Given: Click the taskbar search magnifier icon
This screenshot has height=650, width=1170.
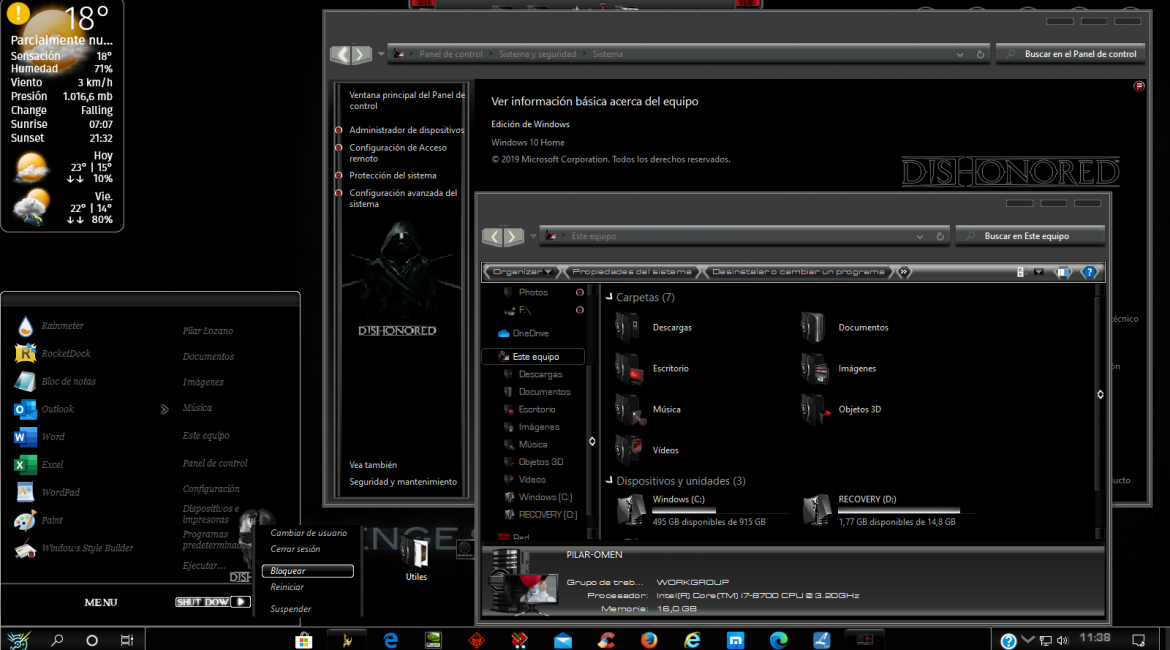Looking at the screenshot, I should [x=57, y=640].
